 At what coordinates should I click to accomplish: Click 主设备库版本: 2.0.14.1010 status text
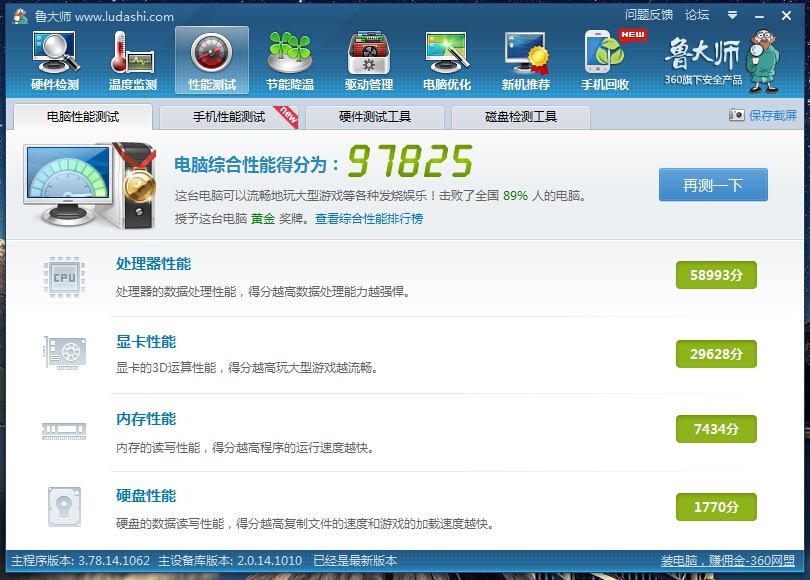230,560
